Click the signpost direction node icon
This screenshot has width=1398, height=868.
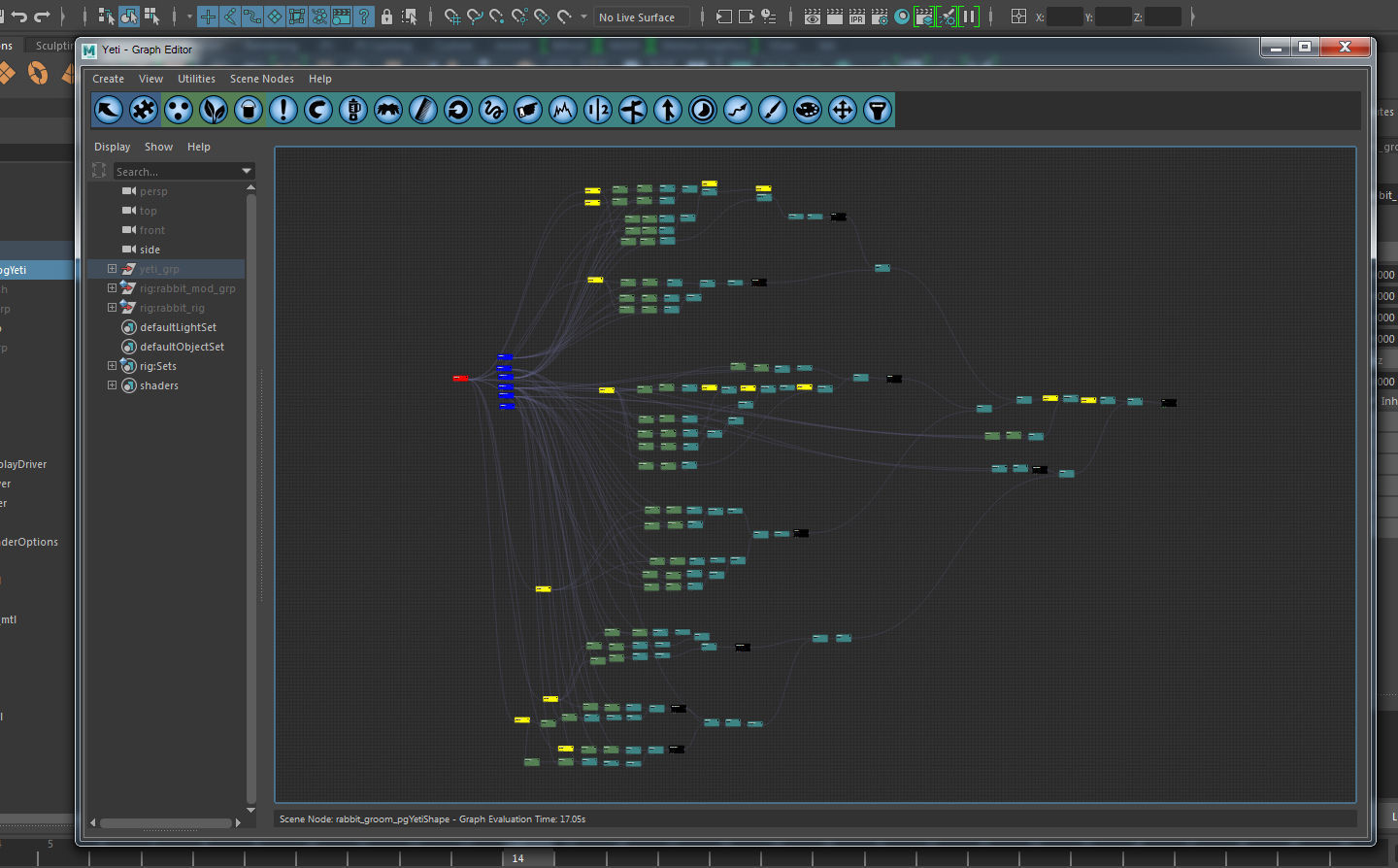point(633,110)
